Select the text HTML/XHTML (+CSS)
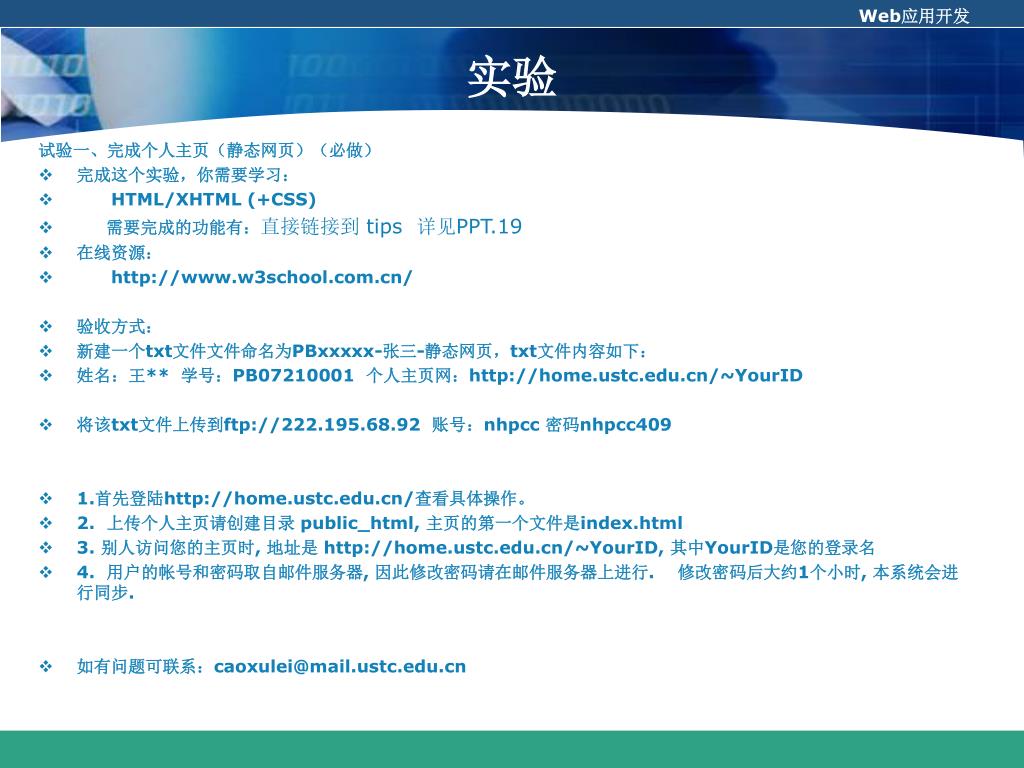1024x768 pixels. point(214,199)
